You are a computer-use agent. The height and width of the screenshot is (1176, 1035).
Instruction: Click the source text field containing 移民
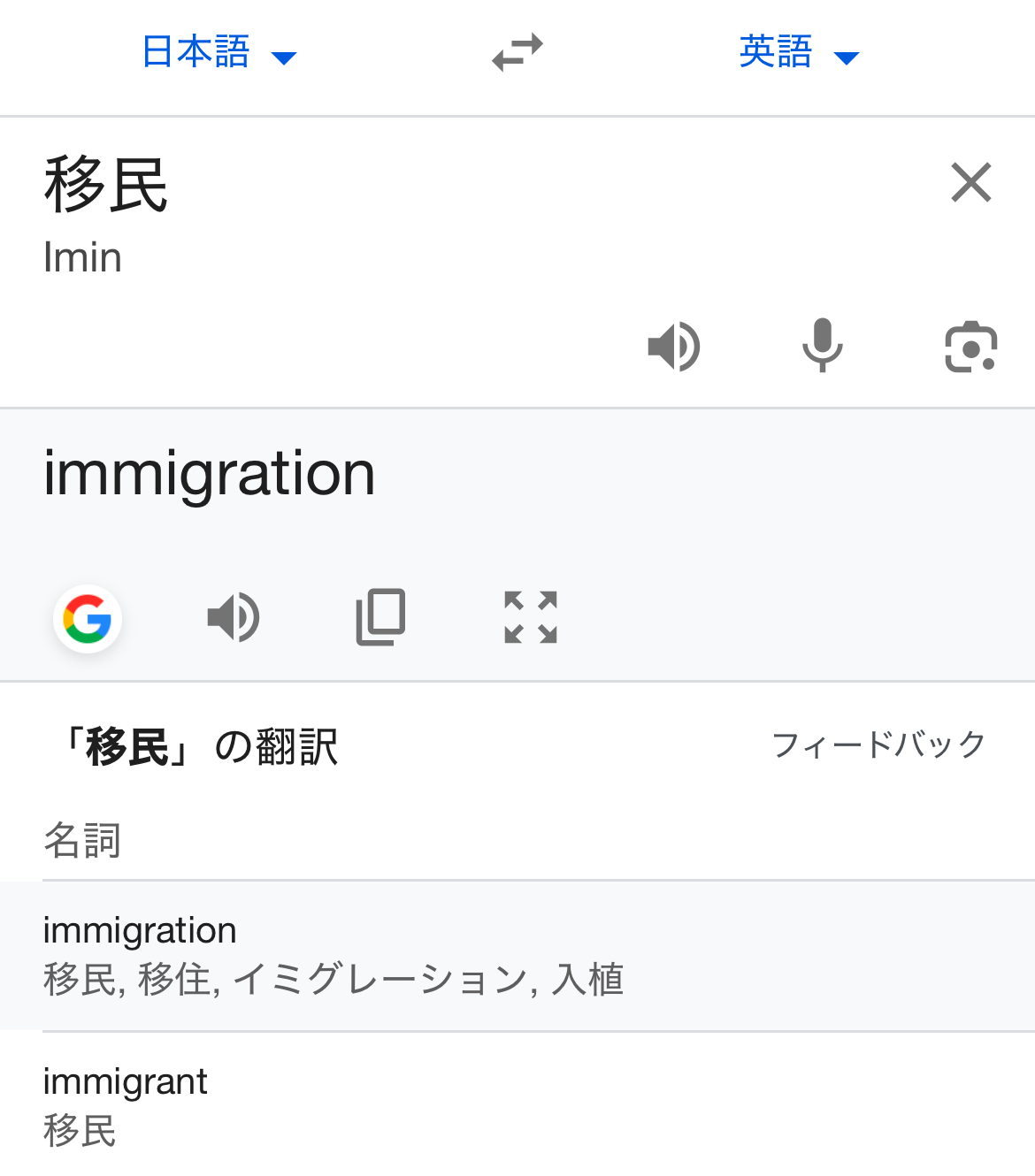click(x=106, y=186)
